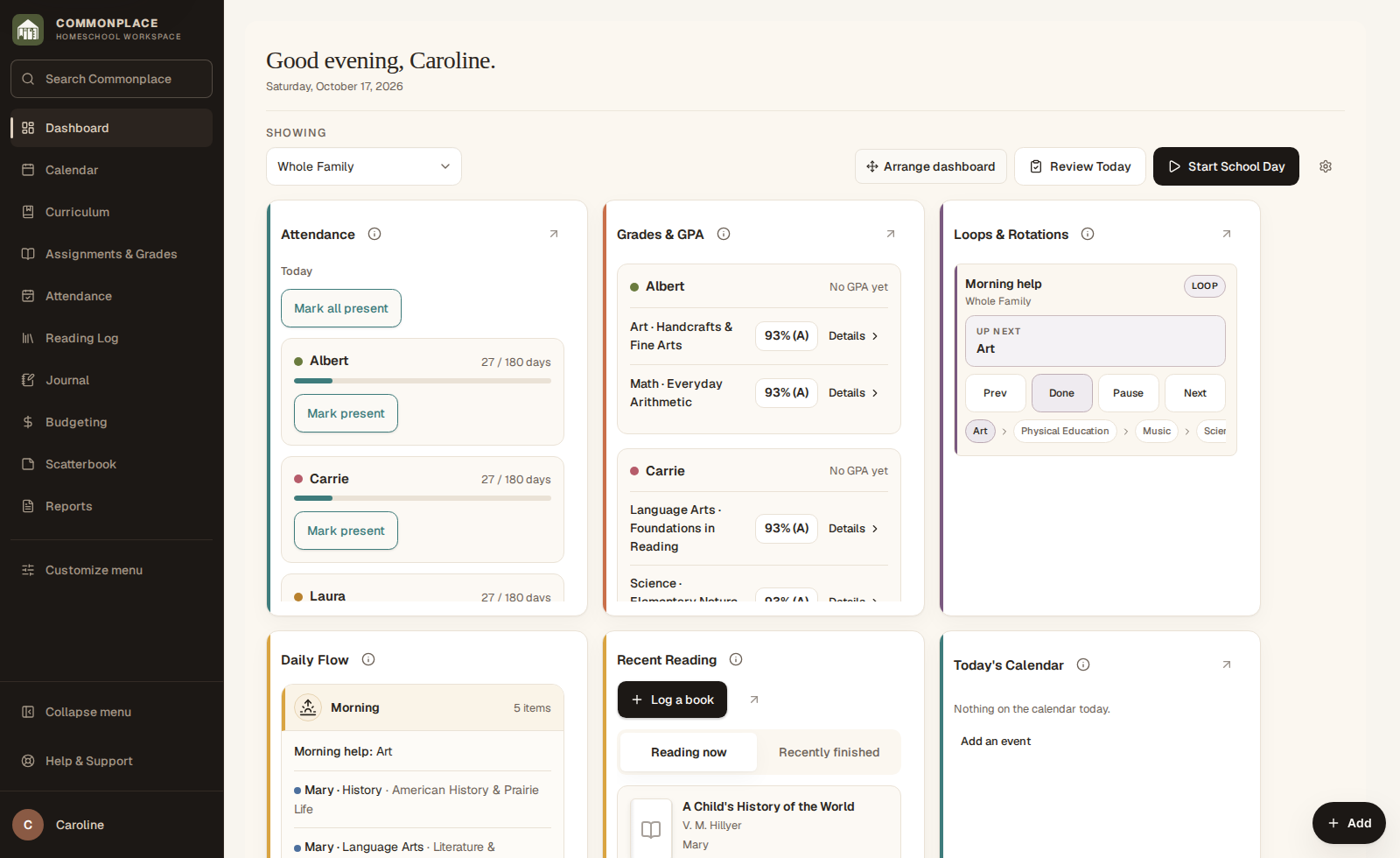Open Scatterbook in the sidebar
This screenshot has width=1400, height=858.
111,464
